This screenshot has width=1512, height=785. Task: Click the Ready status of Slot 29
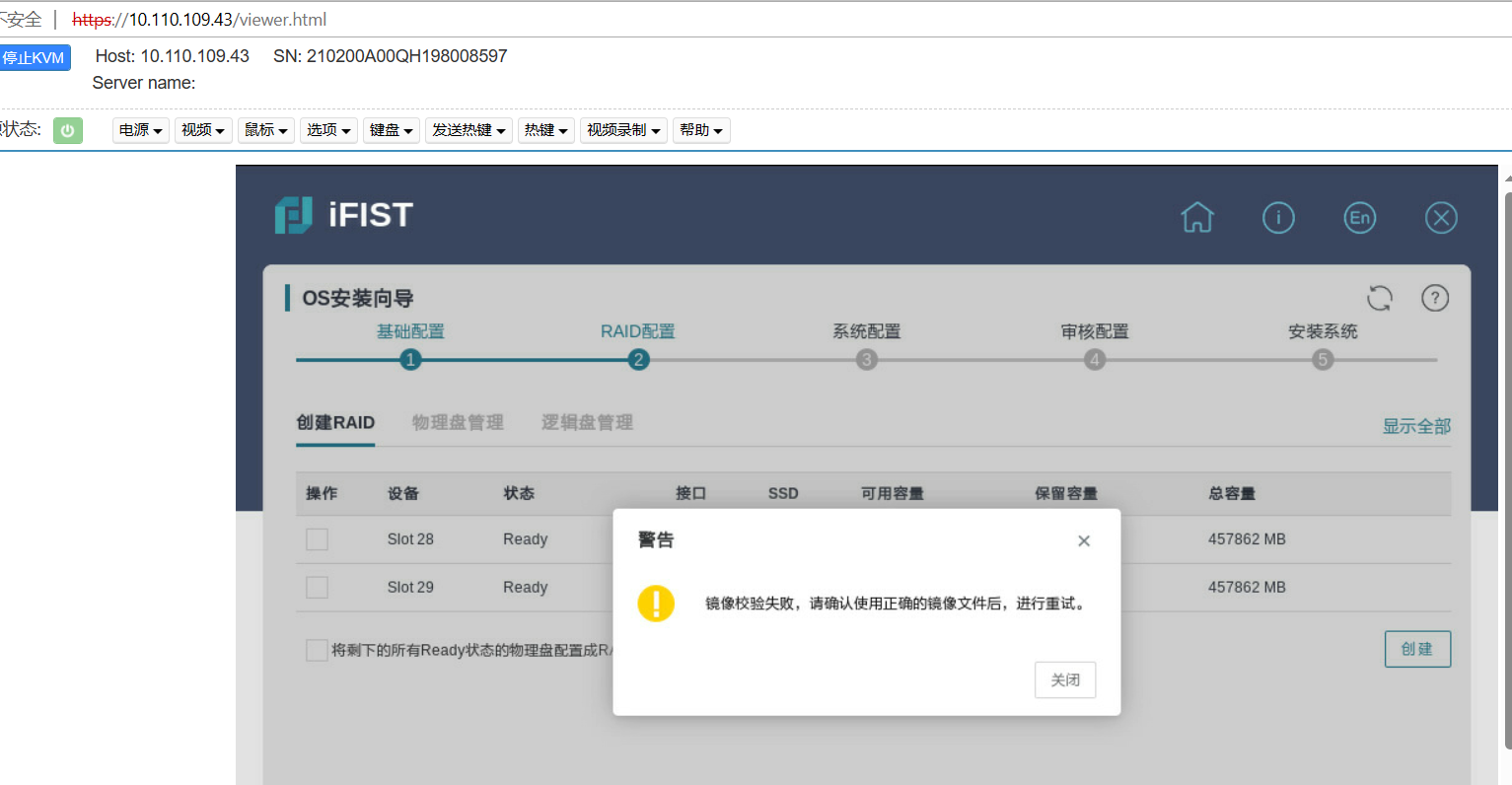coord(525,588)
